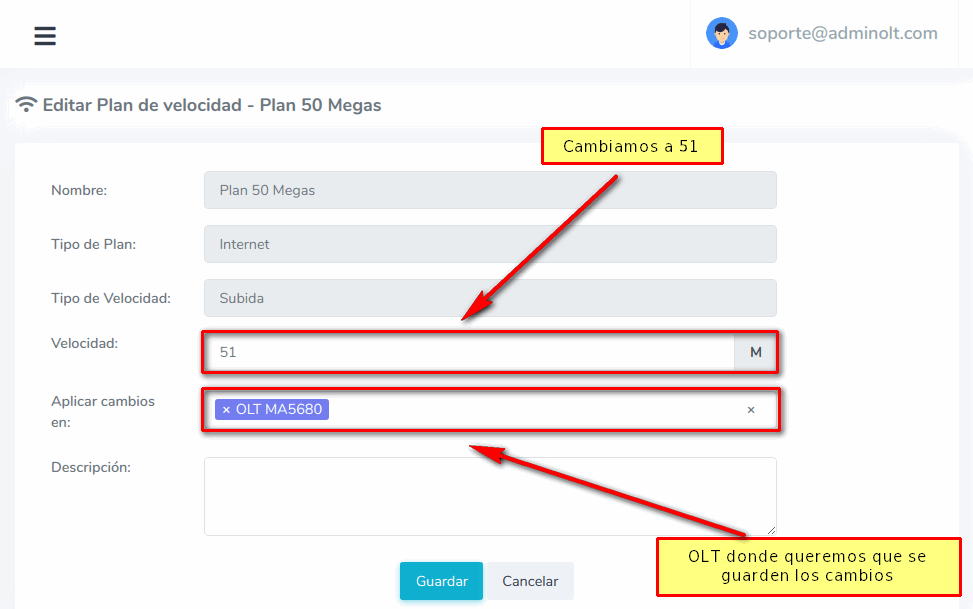Click the wifi icon beside the page title
Screen dimensions: 973x609
27,105
